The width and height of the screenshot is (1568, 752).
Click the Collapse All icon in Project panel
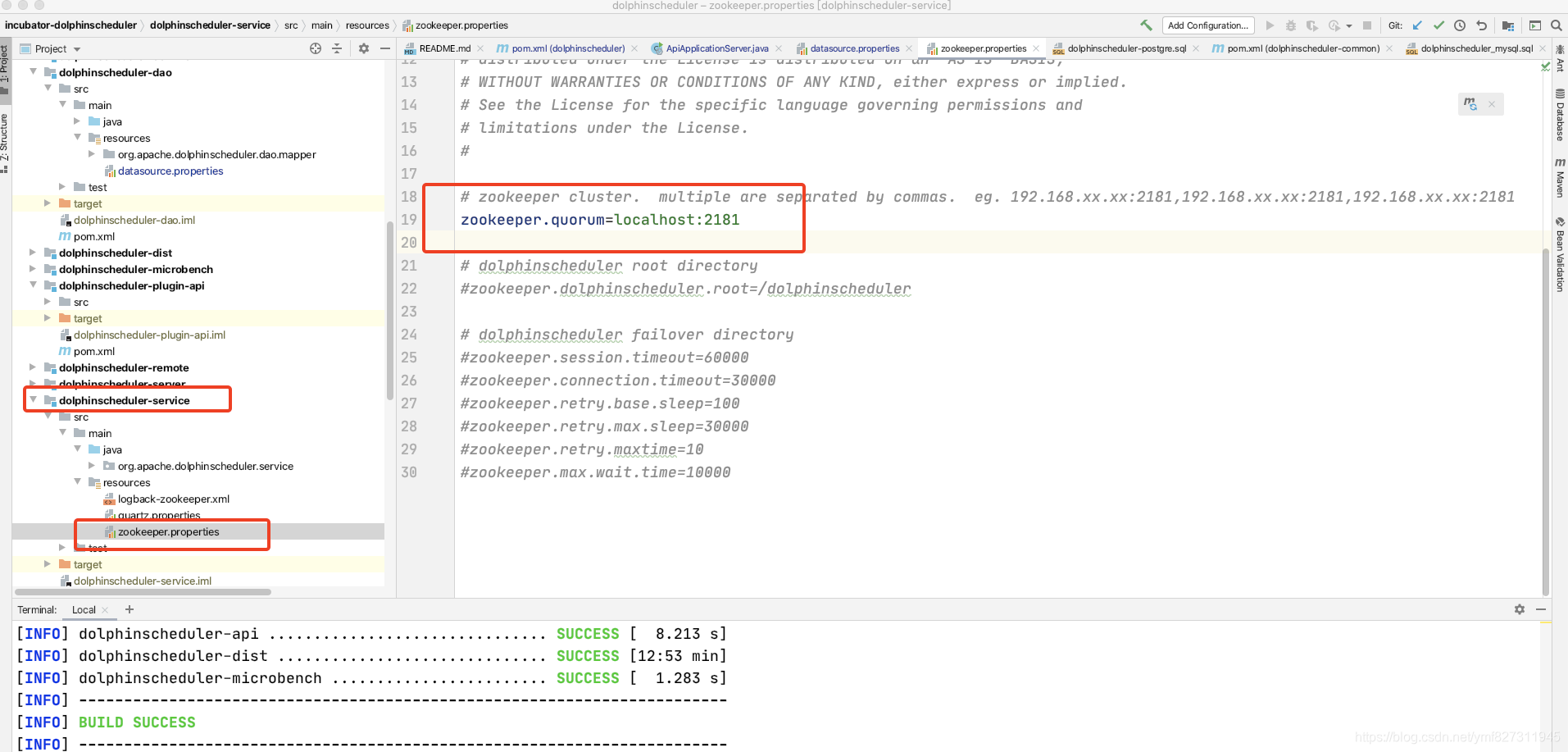[x=337, y=48]
